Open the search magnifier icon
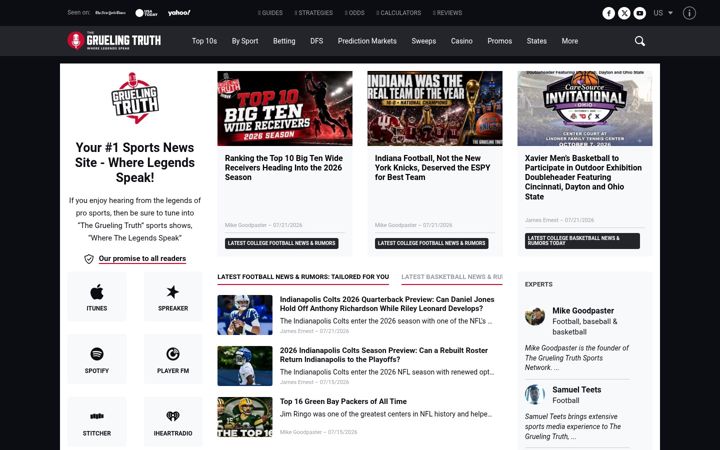This screenshot has height=450, width=720. [x=640, y=41]
